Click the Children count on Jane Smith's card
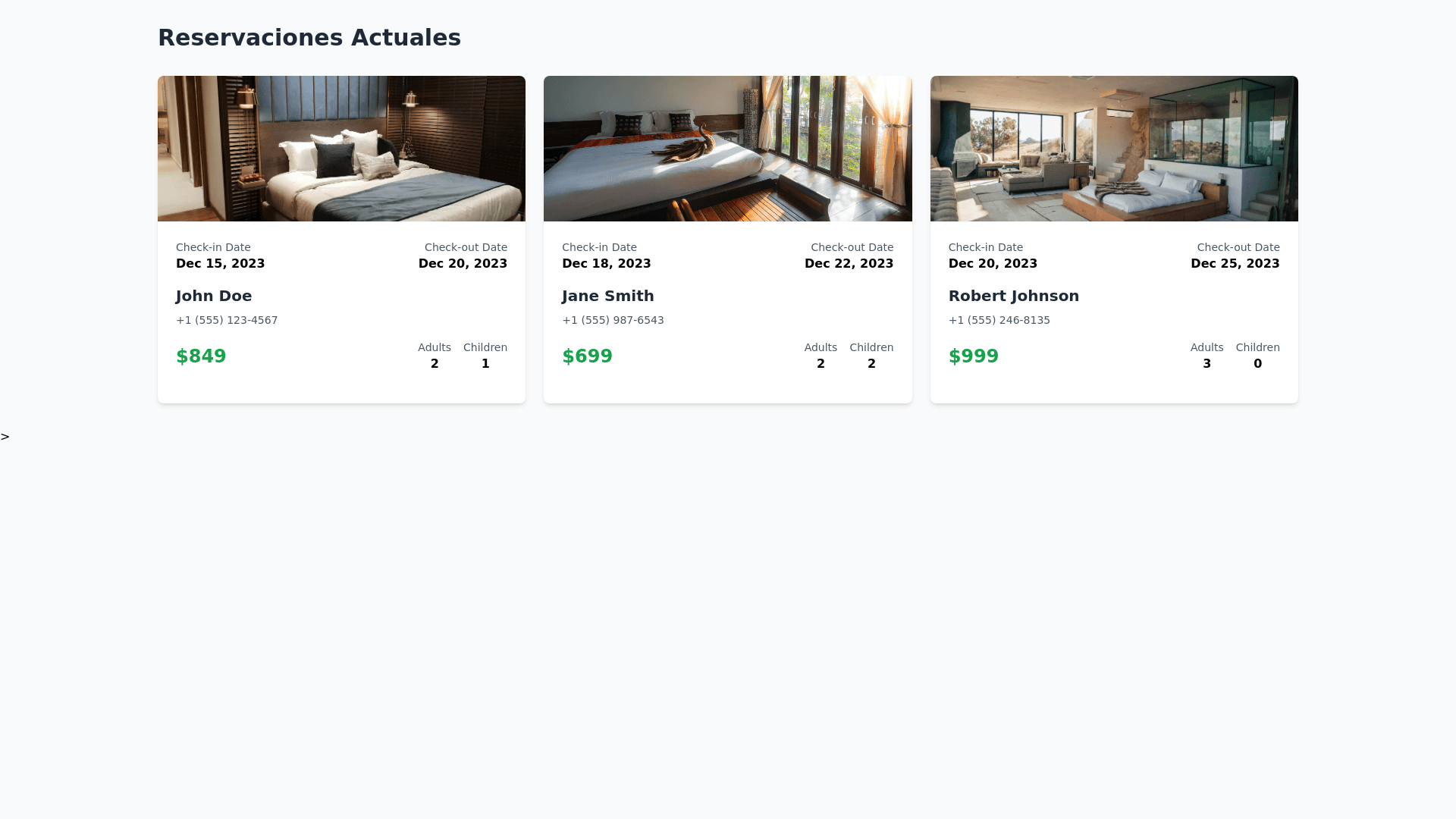The image size is (1456, 819). 871,364
